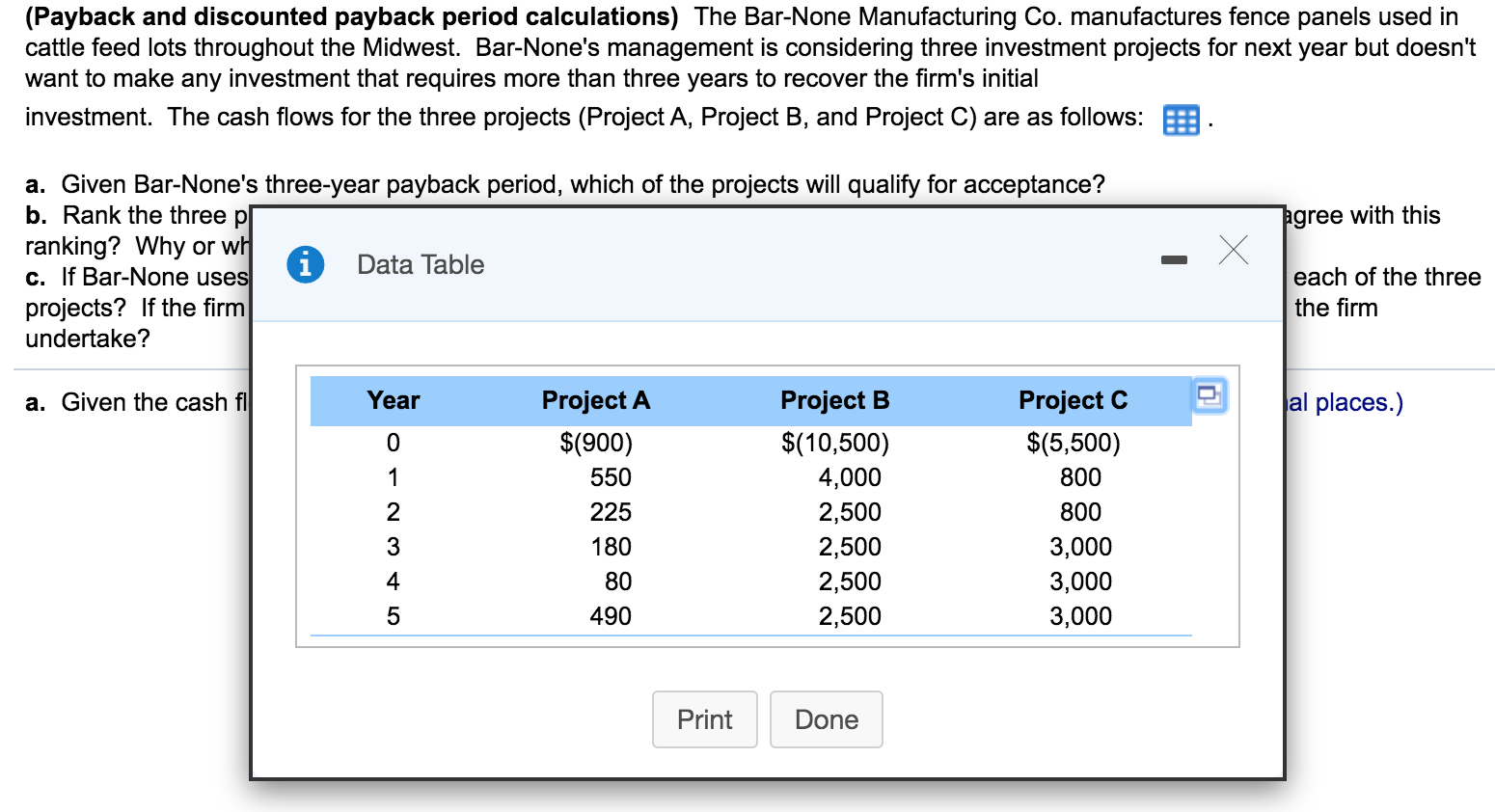Open the data table grid icon

tap(1181, 121)
